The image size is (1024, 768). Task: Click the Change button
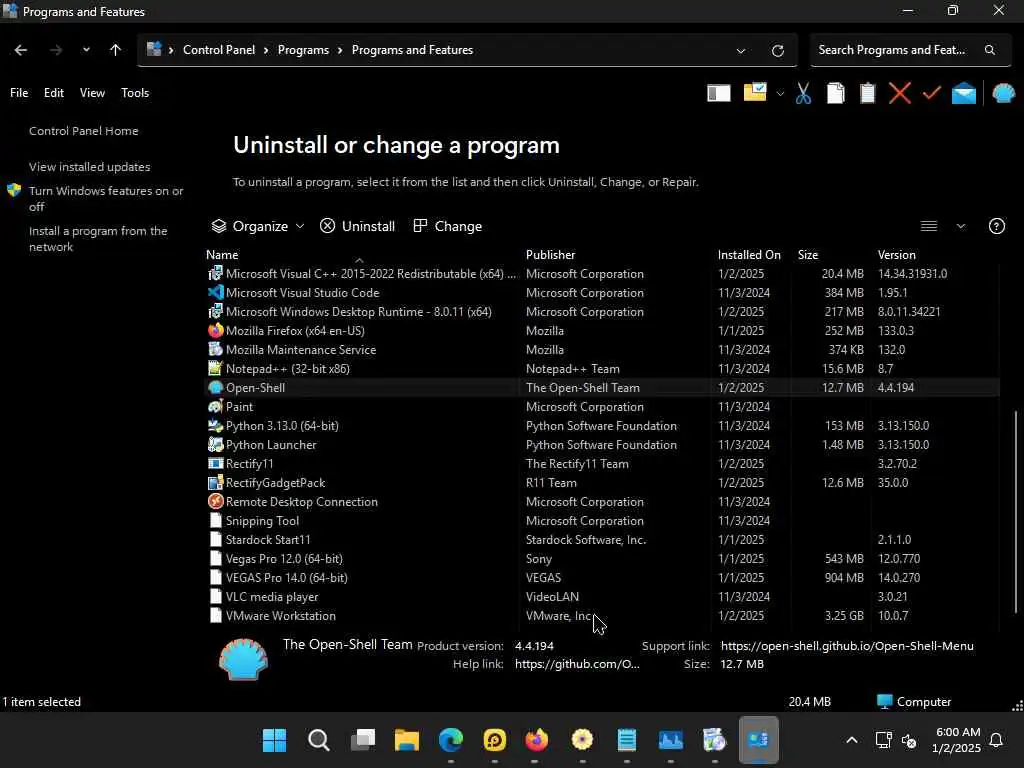pos(448,226)
